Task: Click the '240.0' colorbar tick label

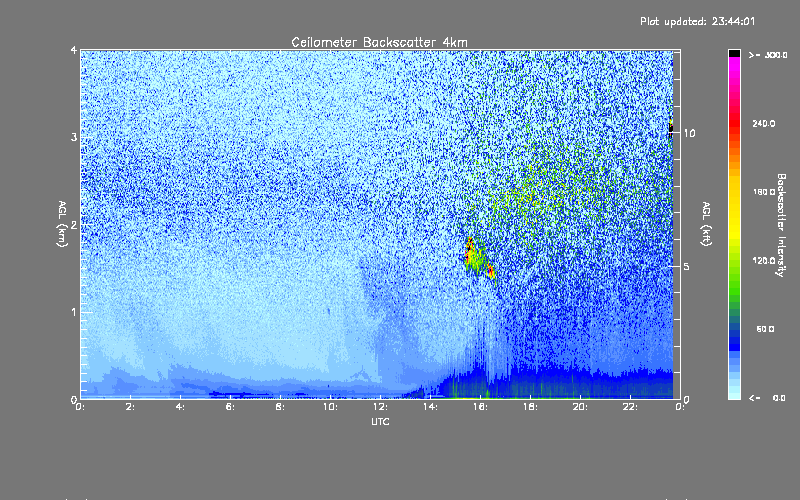Action: pyautogui.click(x=764, y=123)
